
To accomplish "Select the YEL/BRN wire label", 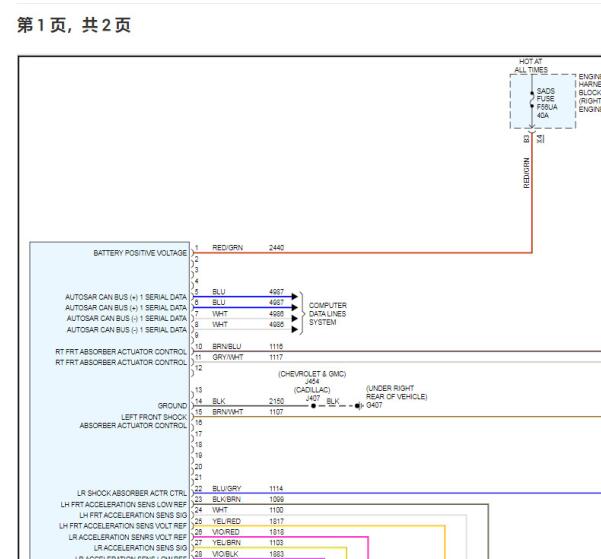I will click(x=227, y=543).
